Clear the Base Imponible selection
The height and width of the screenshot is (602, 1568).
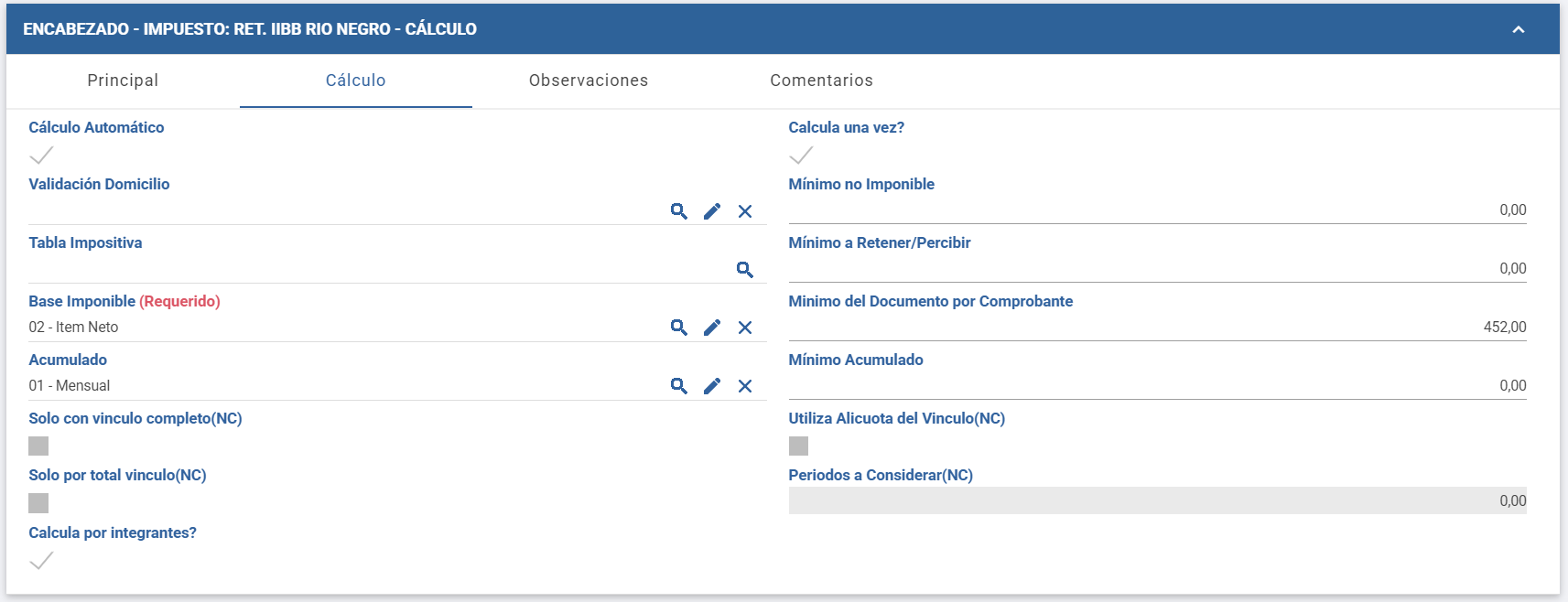coord(745,328)
